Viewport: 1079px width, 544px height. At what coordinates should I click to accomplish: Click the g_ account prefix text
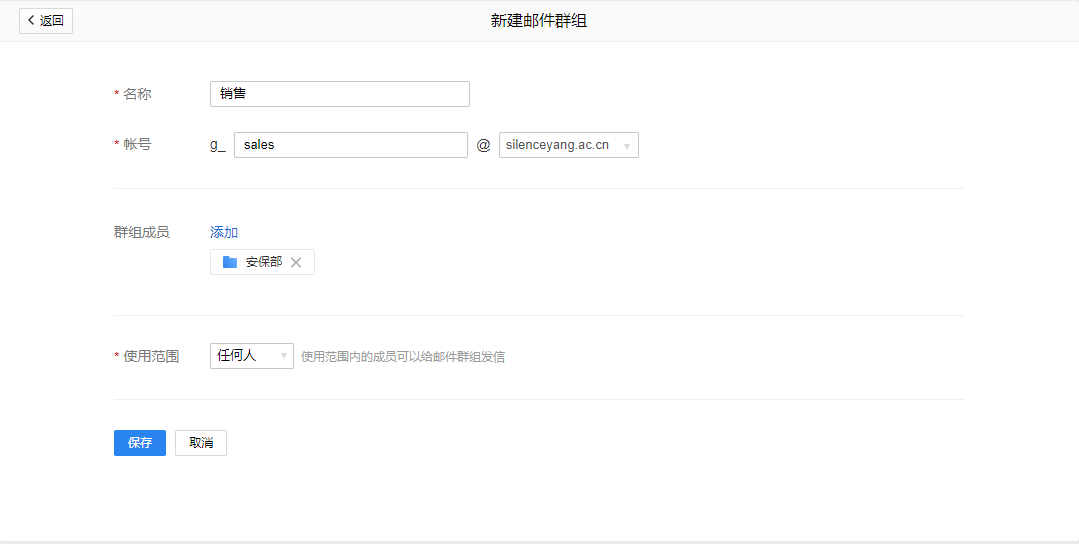217,145
